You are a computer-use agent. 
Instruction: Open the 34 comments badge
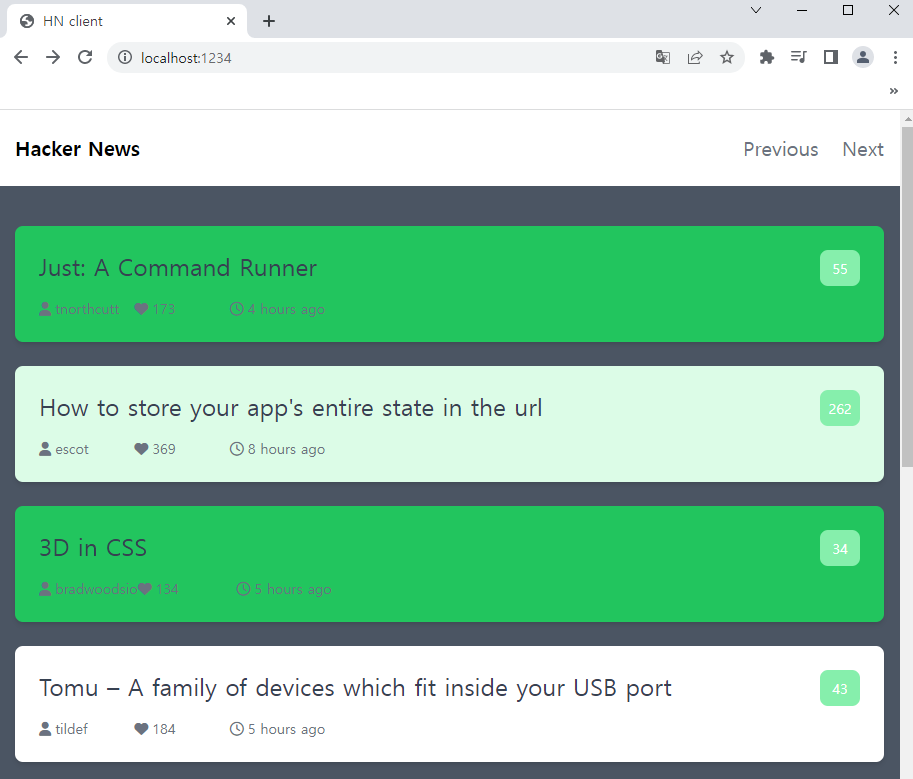pyautogui.click(x=840, y=548)
